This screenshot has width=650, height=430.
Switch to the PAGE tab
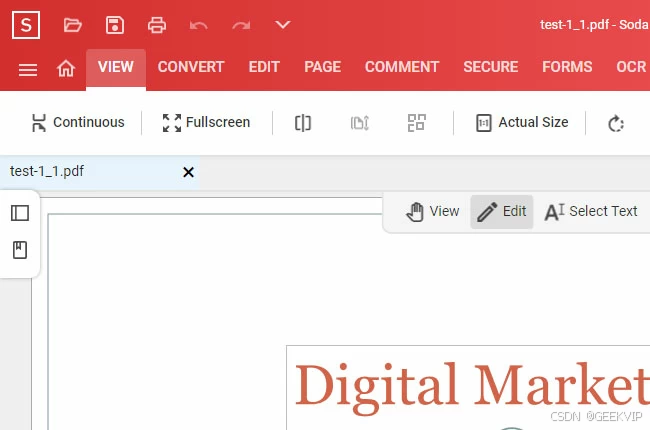(323, 67)
